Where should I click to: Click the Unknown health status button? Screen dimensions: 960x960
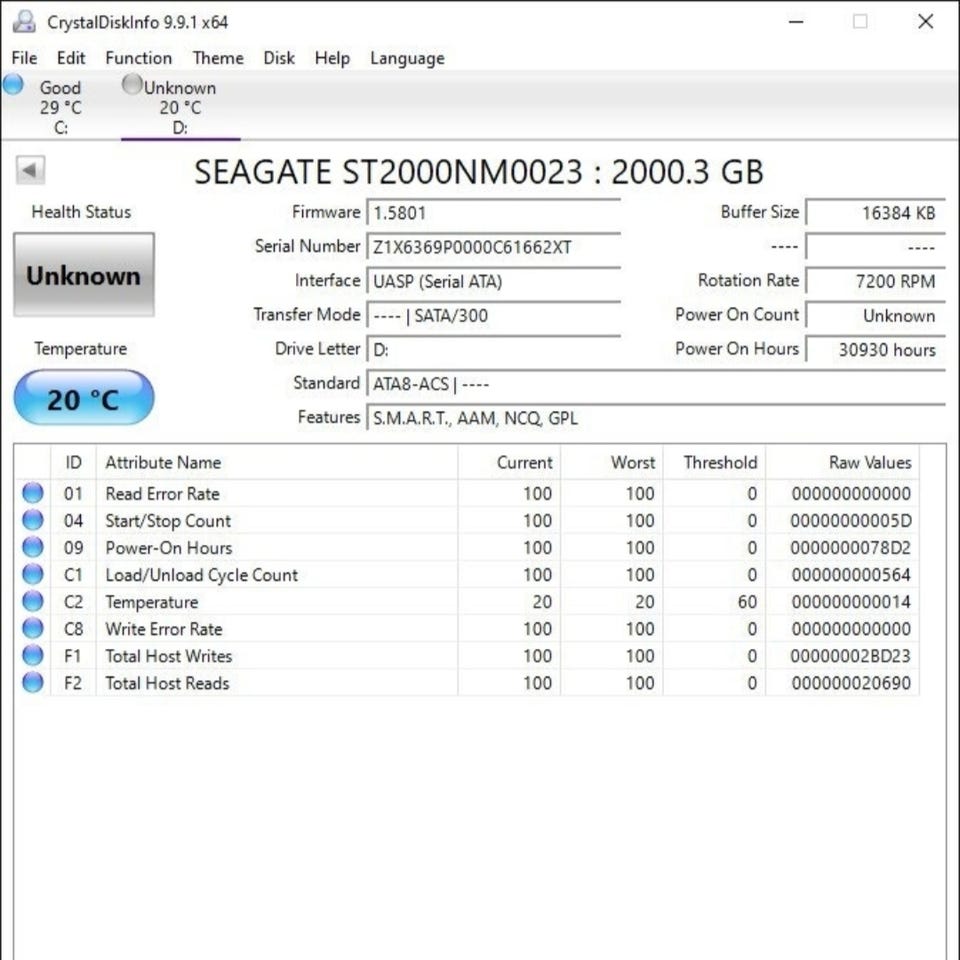coord(84,275)
